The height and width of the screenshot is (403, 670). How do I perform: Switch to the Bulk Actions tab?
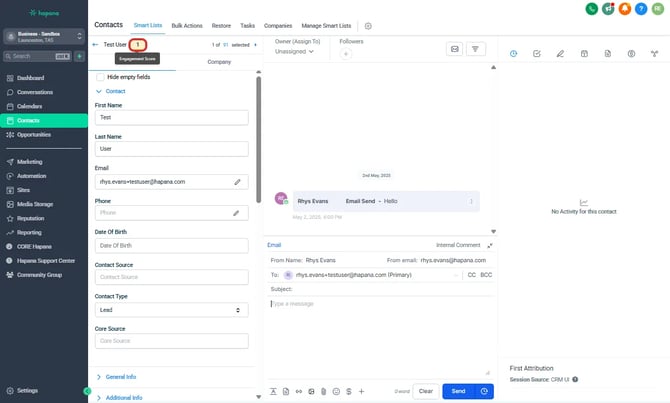click(x=186, y=25)
